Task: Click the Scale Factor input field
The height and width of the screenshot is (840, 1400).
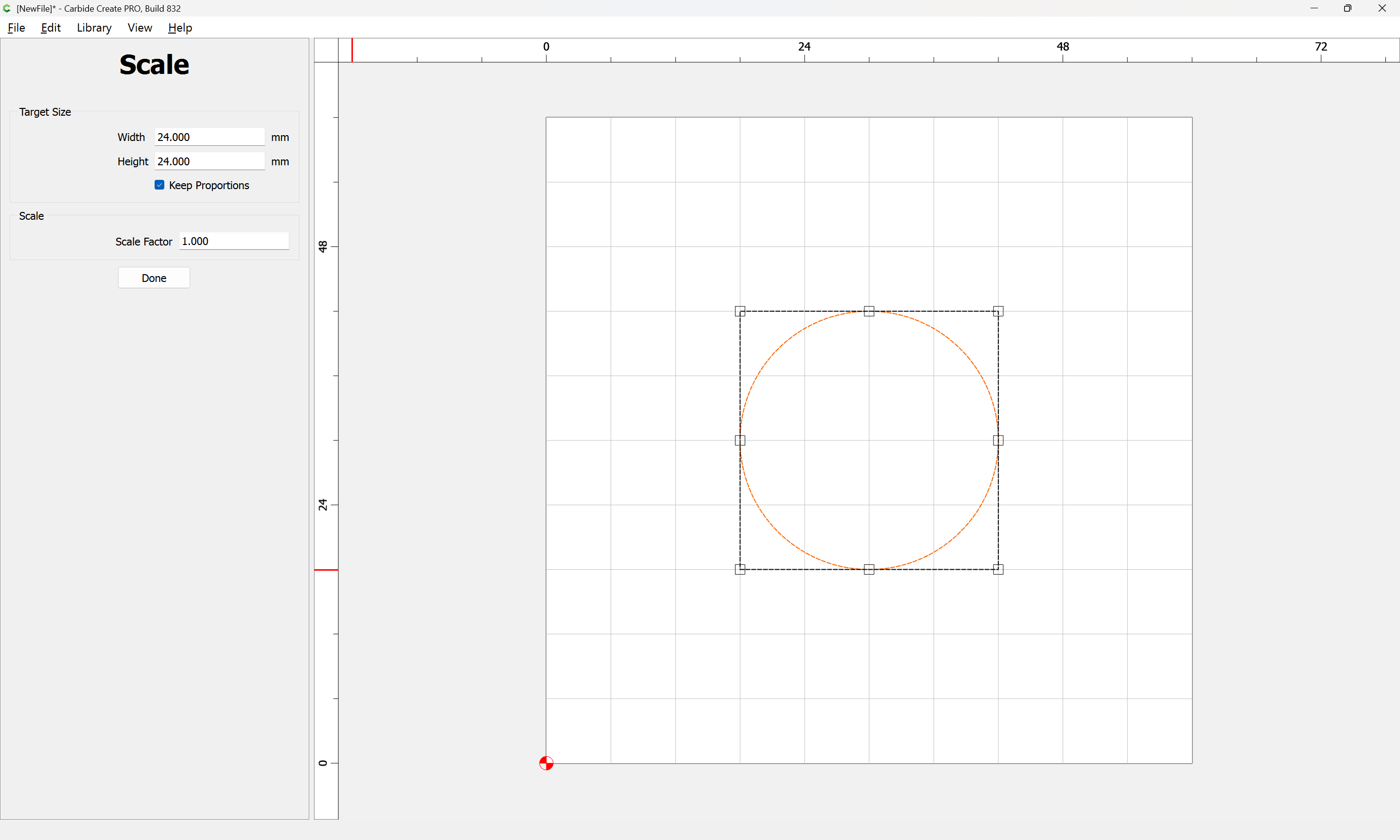Action: coord(234,241)
